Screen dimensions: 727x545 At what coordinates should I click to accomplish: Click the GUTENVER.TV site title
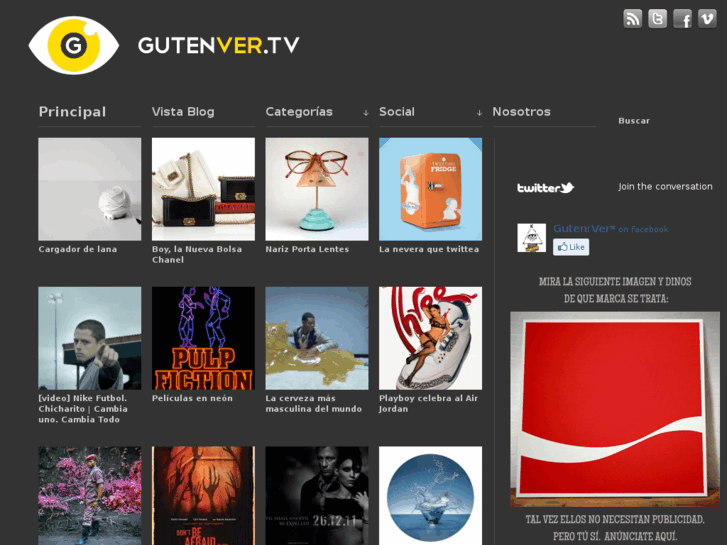point(218,45)
